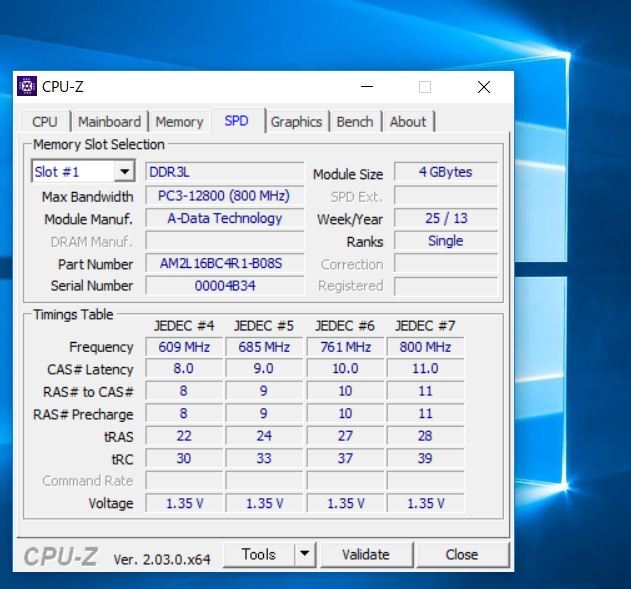Select the Serial Number field 00004B34
The image size is (631, 589).
click(x=224, y=286)
